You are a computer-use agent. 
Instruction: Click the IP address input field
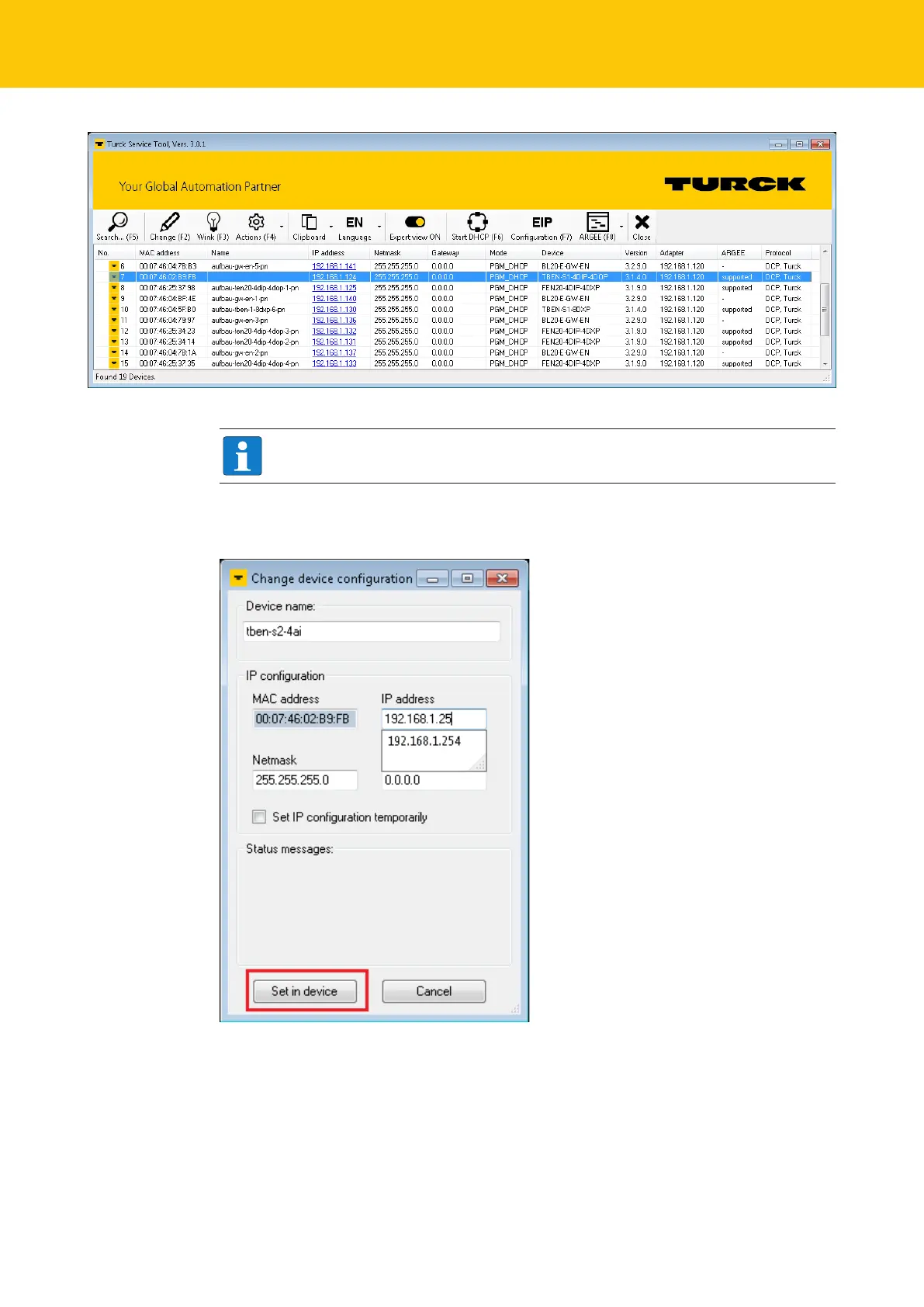click(x=434, y=719)
